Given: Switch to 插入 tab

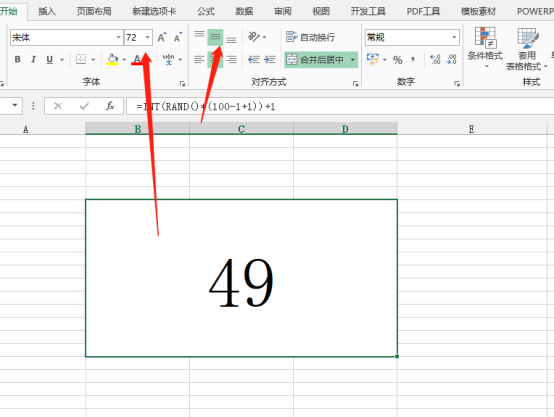Looking at the screenshot, I should click(x=47, y=11).
